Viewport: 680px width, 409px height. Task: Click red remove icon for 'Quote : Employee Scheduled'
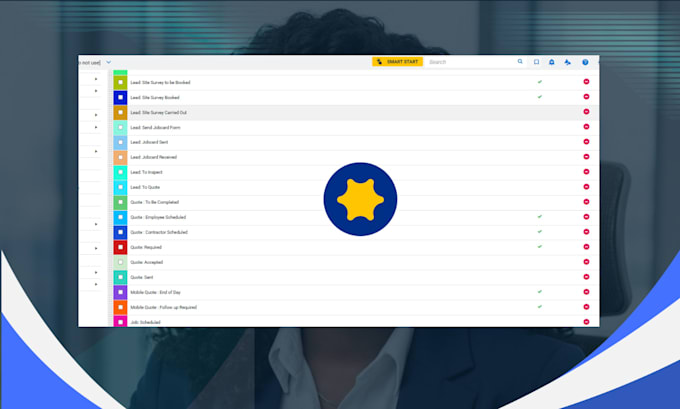pos(586,217)
